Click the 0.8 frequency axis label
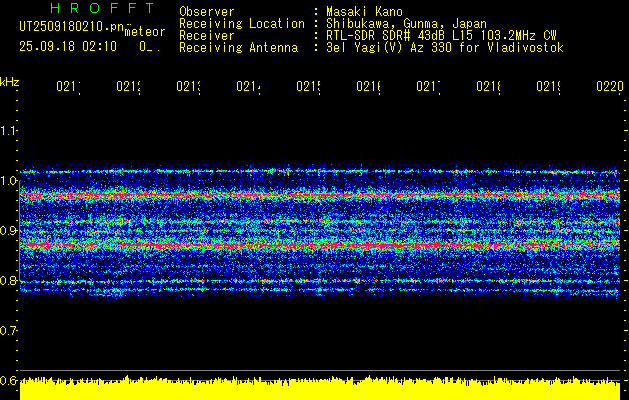 [9, 281]
